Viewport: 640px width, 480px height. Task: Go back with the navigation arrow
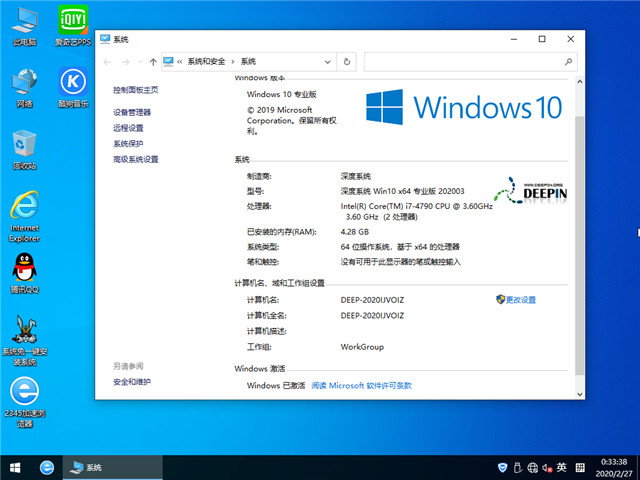point(107,62)
